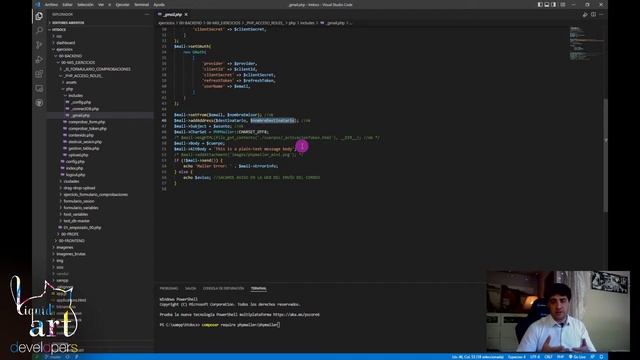Image resolution: width=640 pixels, height=360 pixels.
Task: Click the includes breadcrumb segment
Action: pos(307,23)
